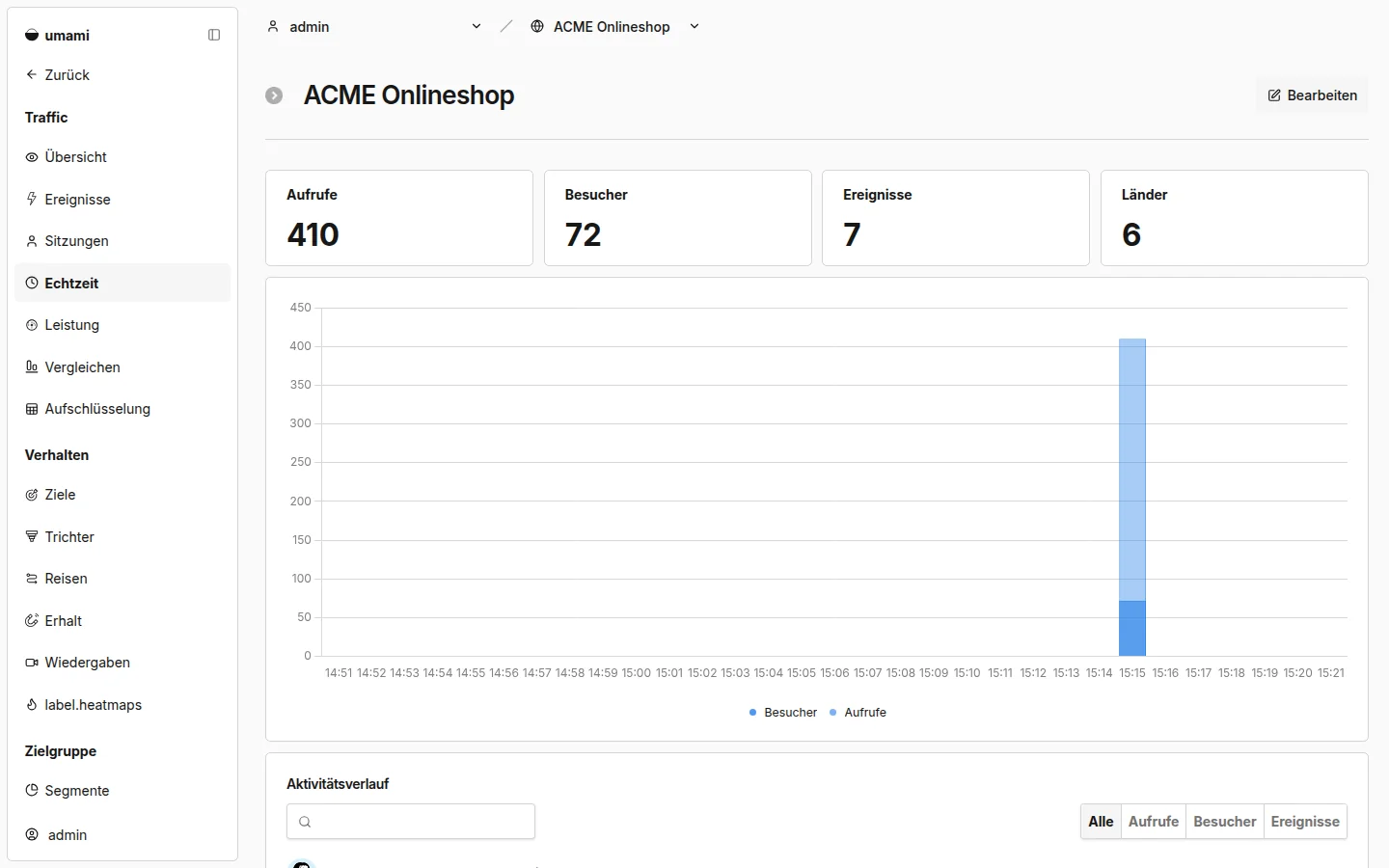Click the round arrow icon before page title

[x=274, y=95]
